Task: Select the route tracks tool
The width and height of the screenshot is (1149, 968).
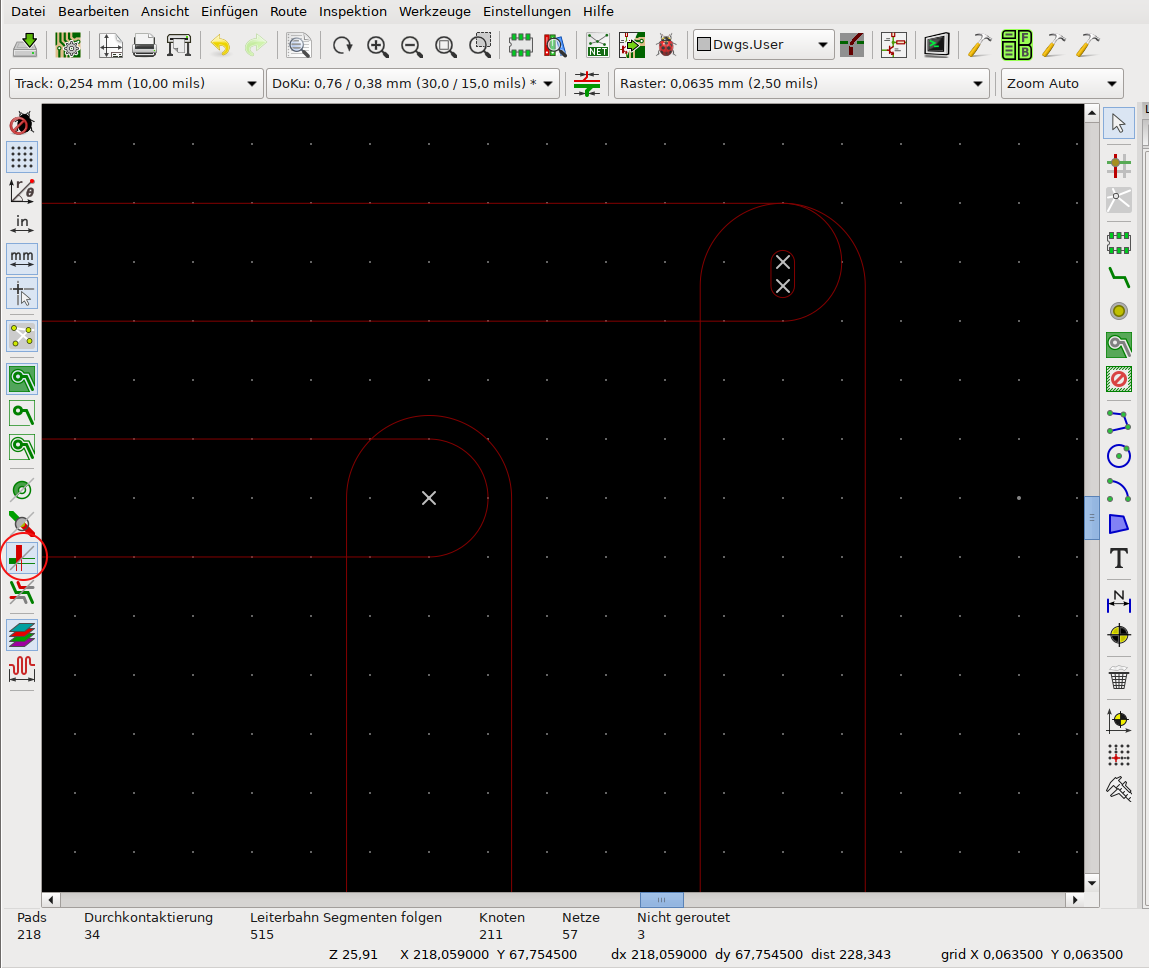Action: tap(1119, 277)
